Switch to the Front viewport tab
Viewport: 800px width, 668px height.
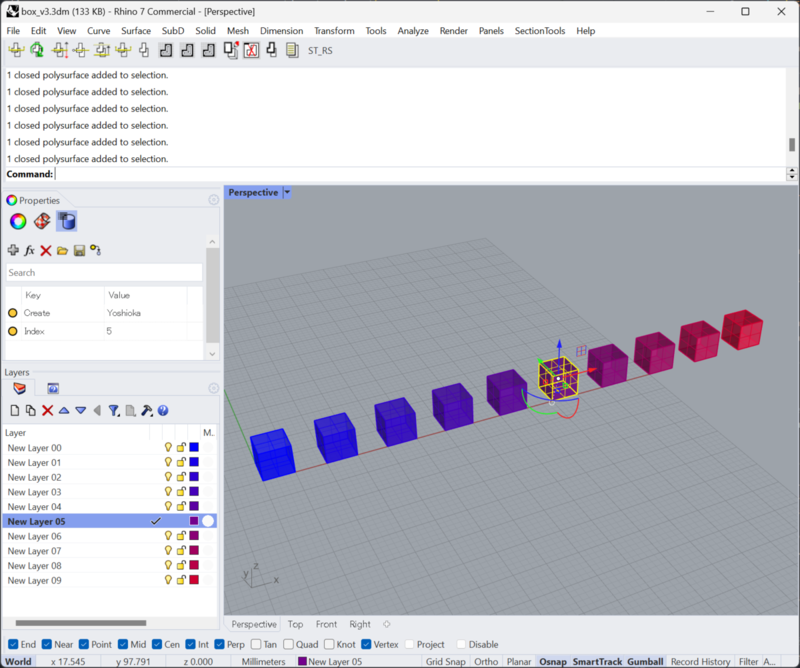tap(327, 624)
